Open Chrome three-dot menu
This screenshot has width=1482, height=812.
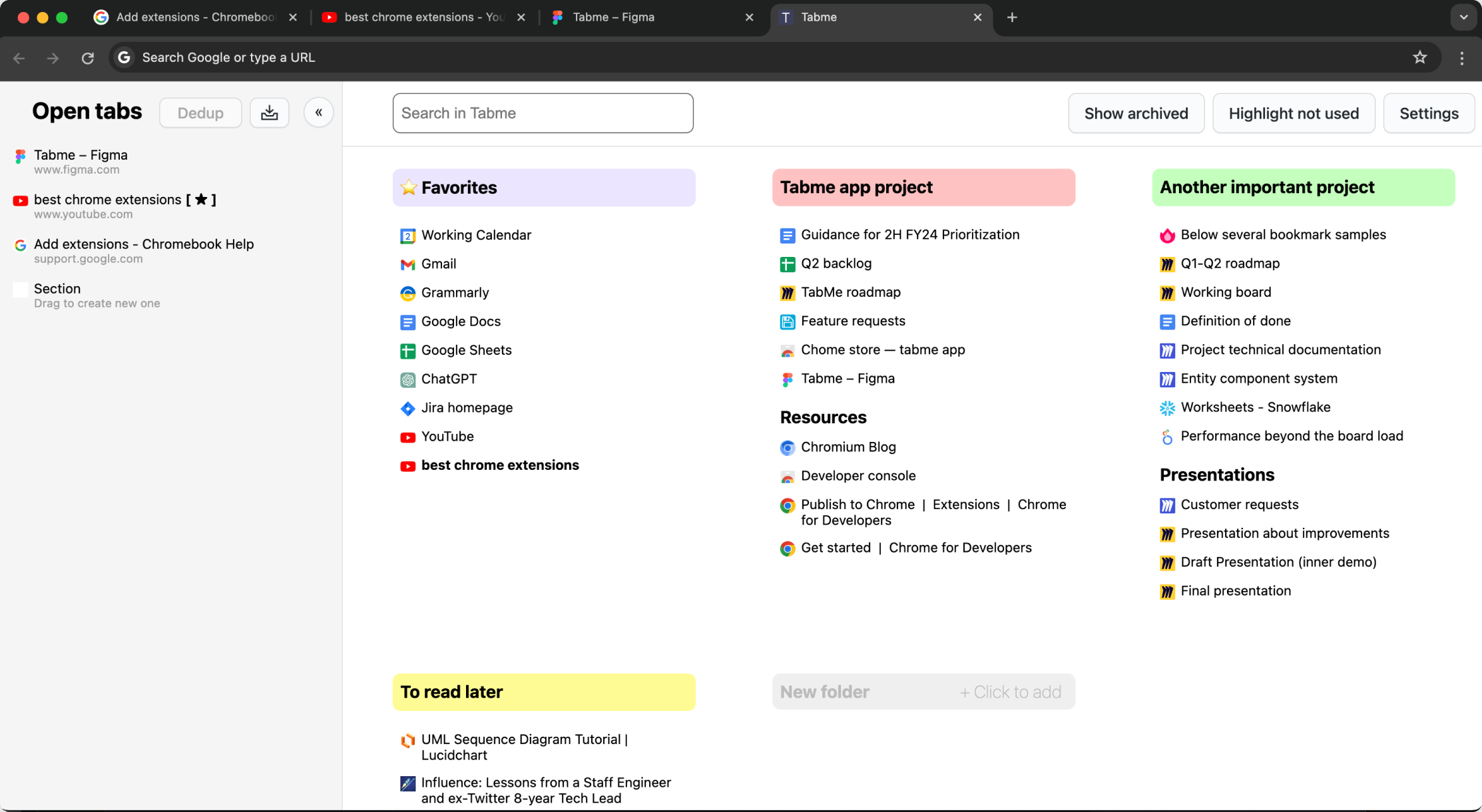tap(1461, 58)
